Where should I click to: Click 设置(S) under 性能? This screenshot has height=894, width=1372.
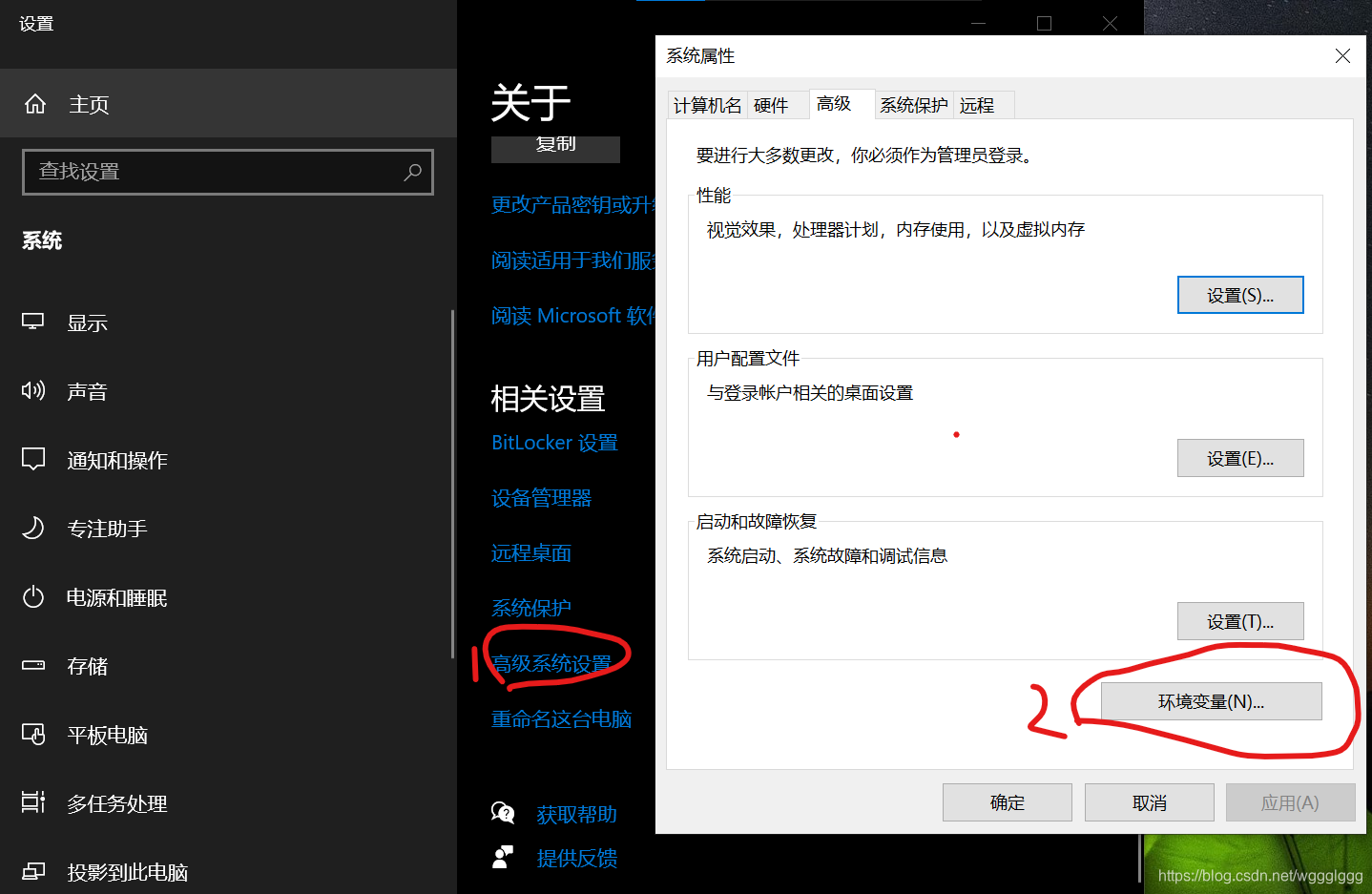pyautogui.click(x=1240, y=295)
